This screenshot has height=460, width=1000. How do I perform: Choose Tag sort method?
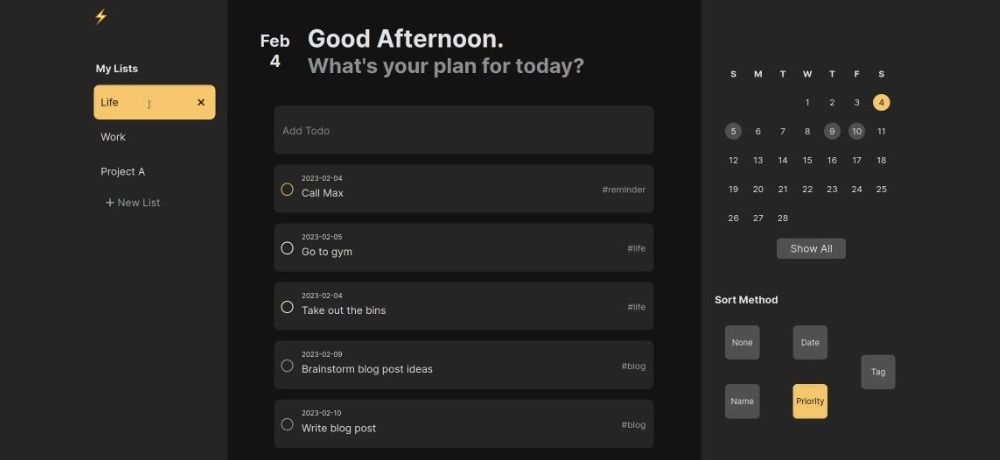pos(878,372)
